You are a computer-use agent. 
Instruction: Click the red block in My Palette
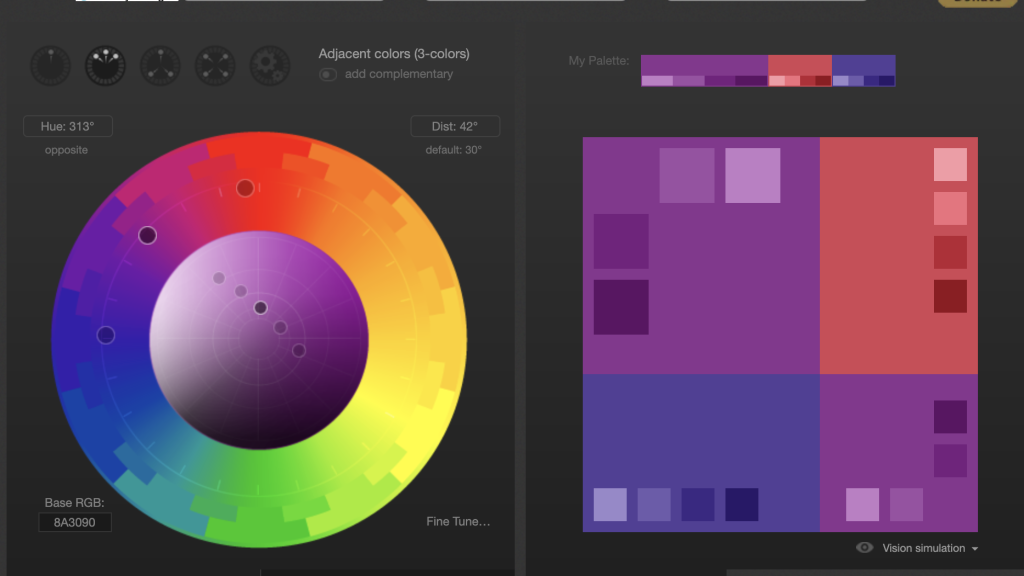point(800,65)
